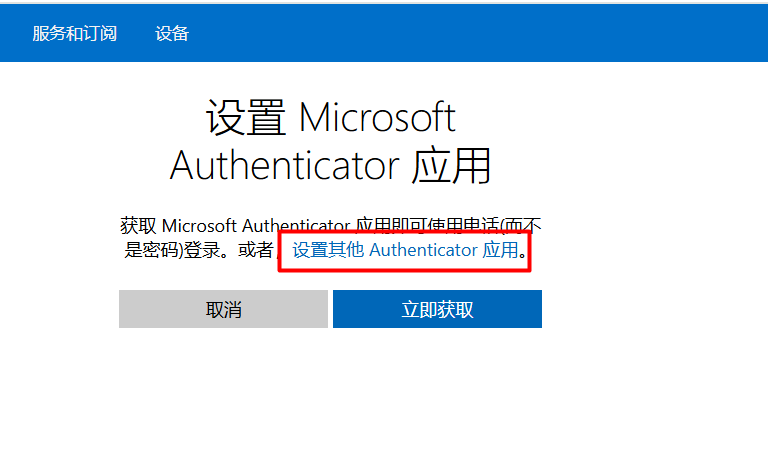768x468 pixels.
Task: Click the 设置 characters in the heading
Action: [246, 117]
